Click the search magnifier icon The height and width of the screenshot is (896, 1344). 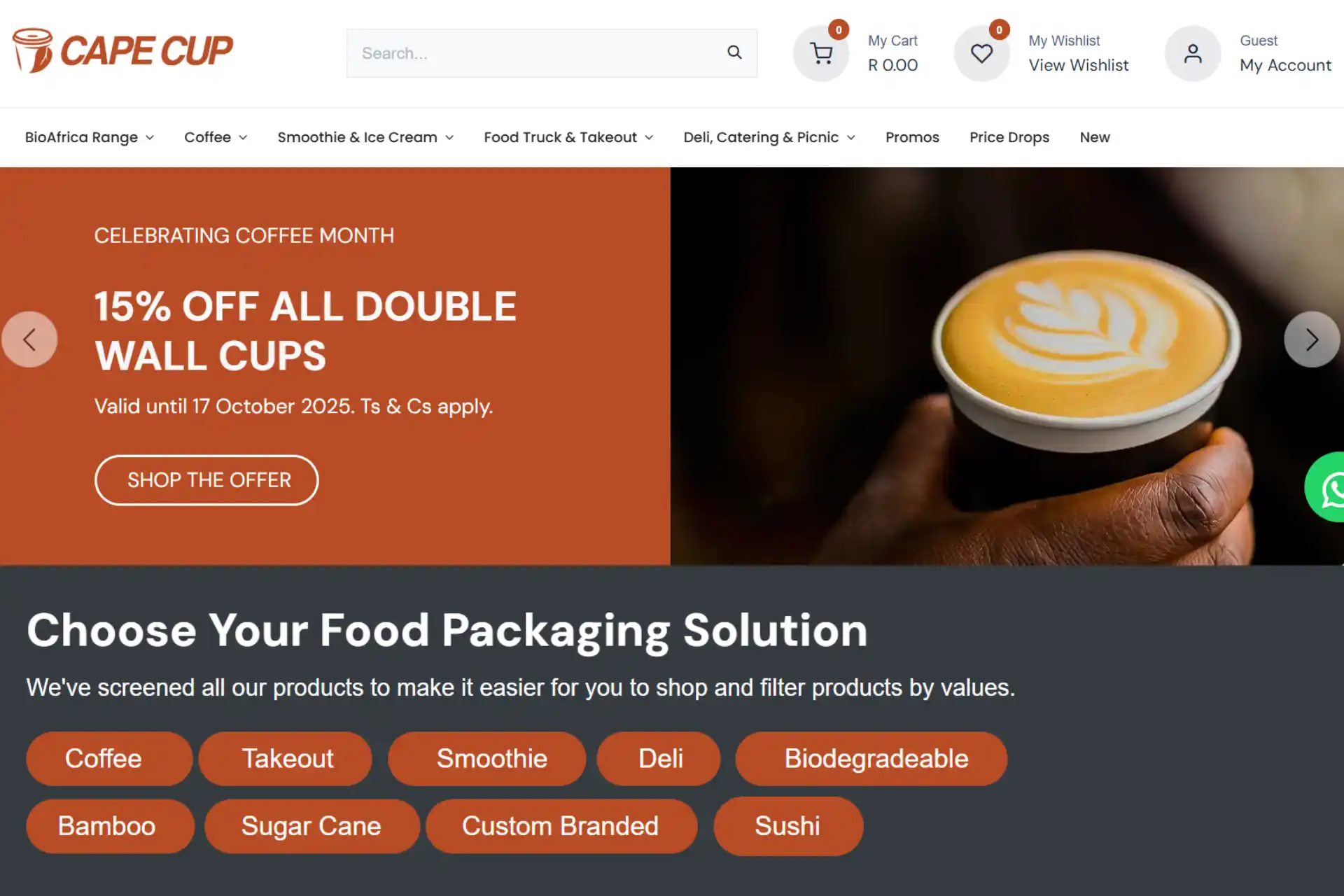pyautogui.click(x=734, y=52)
